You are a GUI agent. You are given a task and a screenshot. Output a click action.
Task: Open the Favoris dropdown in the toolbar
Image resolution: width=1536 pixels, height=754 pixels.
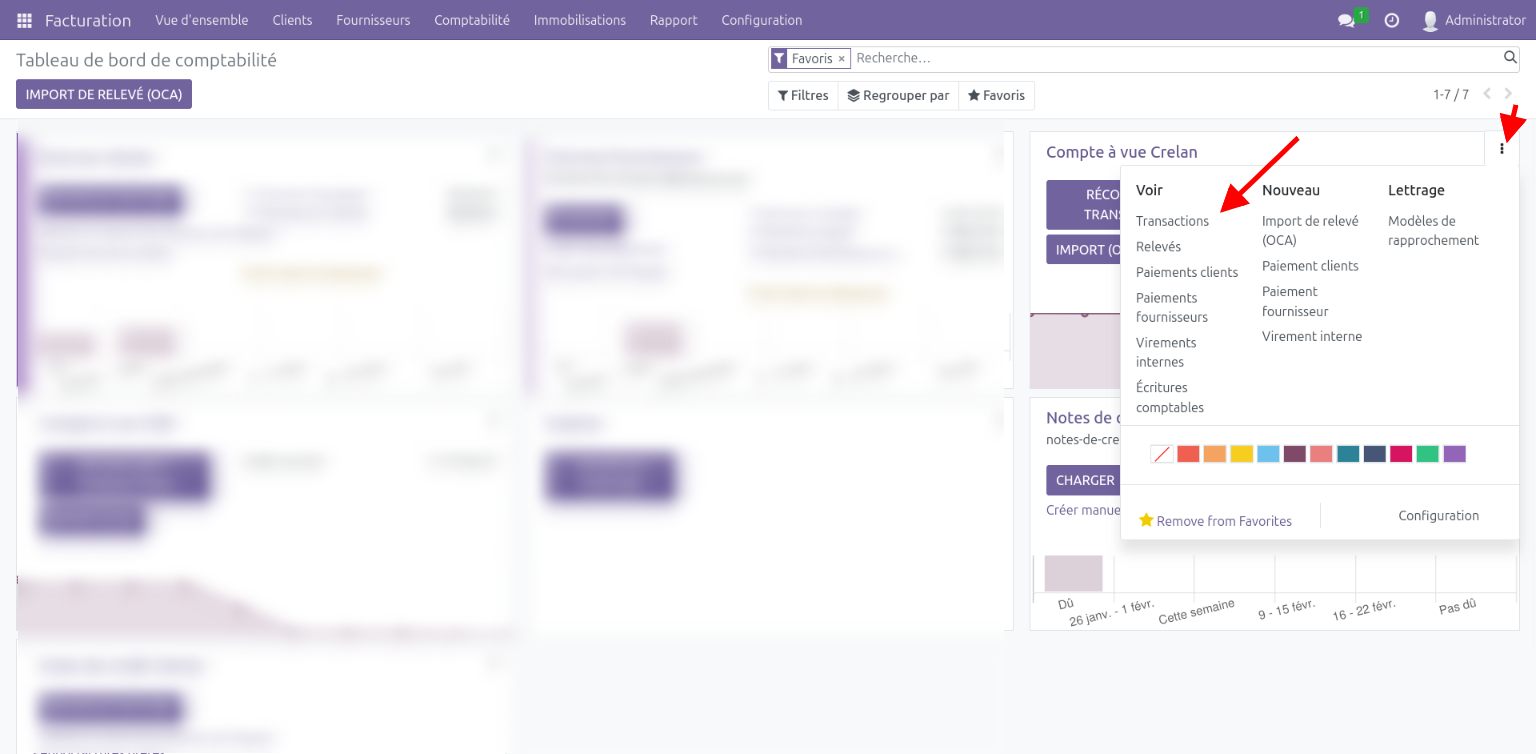996,96
